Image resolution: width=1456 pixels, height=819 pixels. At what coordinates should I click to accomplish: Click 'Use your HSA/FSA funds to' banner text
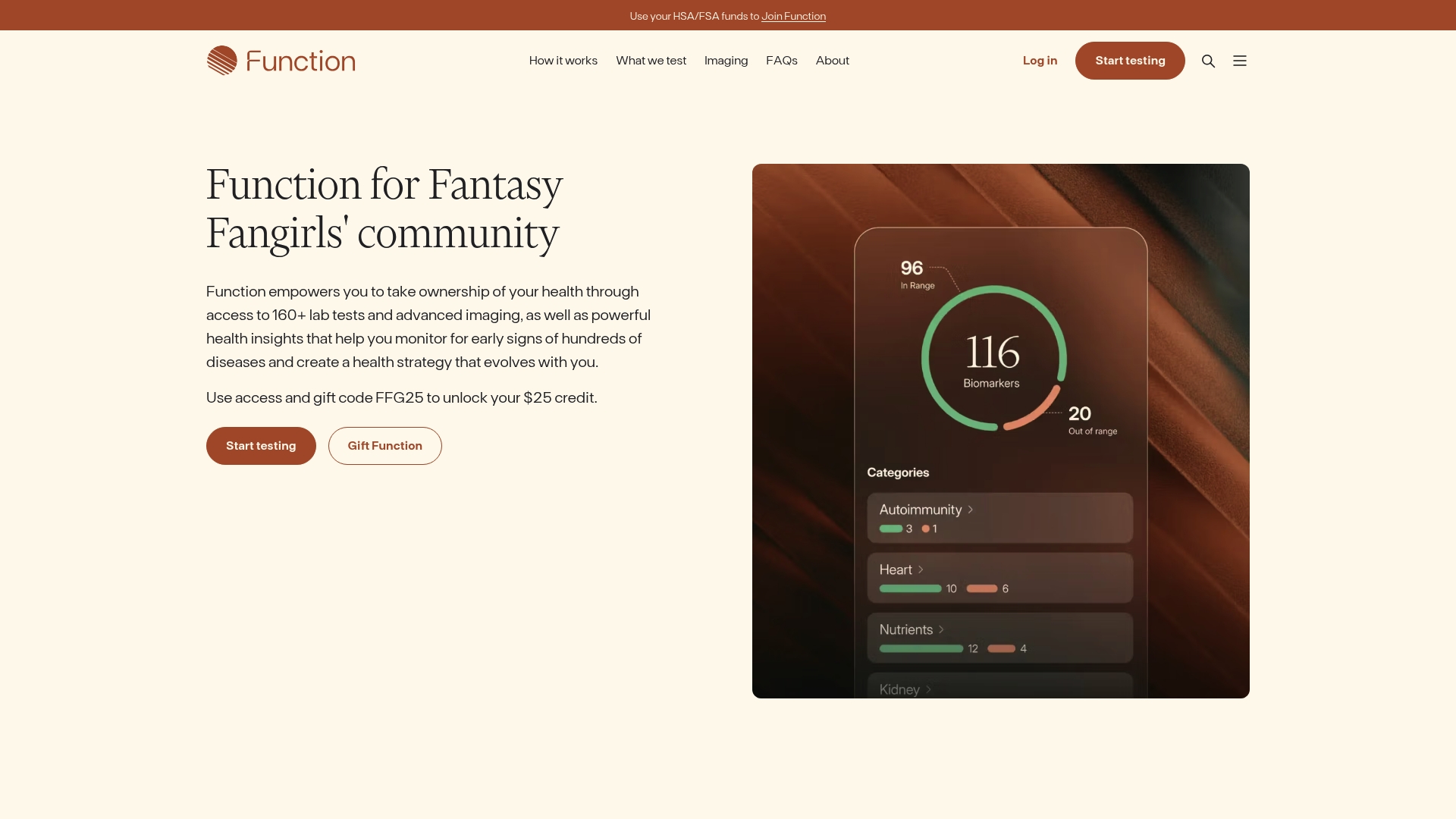tap(694, 16)
